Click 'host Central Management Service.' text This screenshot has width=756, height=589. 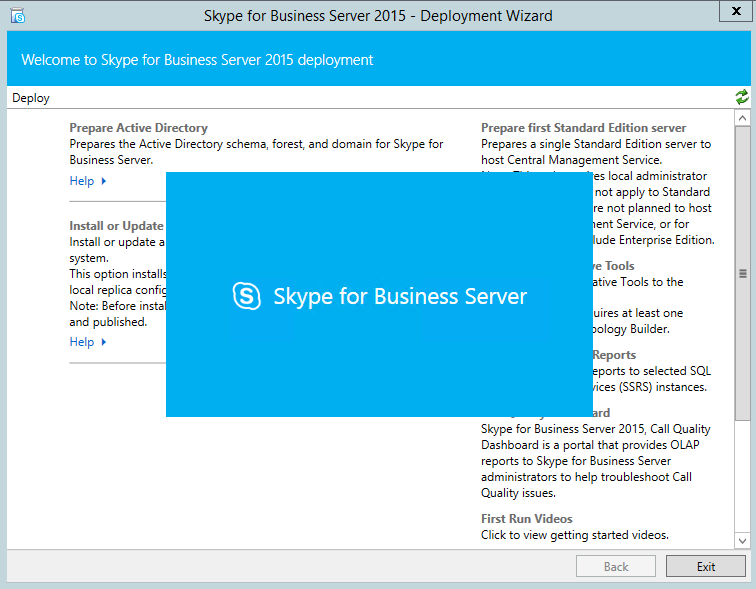572,160
